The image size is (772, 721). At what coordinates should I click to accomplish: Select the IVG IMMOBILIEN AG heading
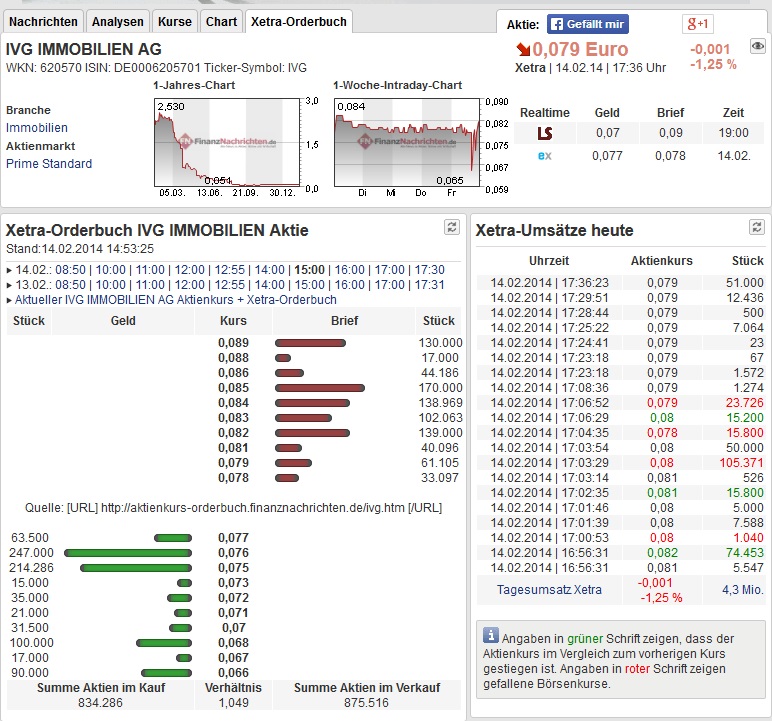[x=84, y=49]
